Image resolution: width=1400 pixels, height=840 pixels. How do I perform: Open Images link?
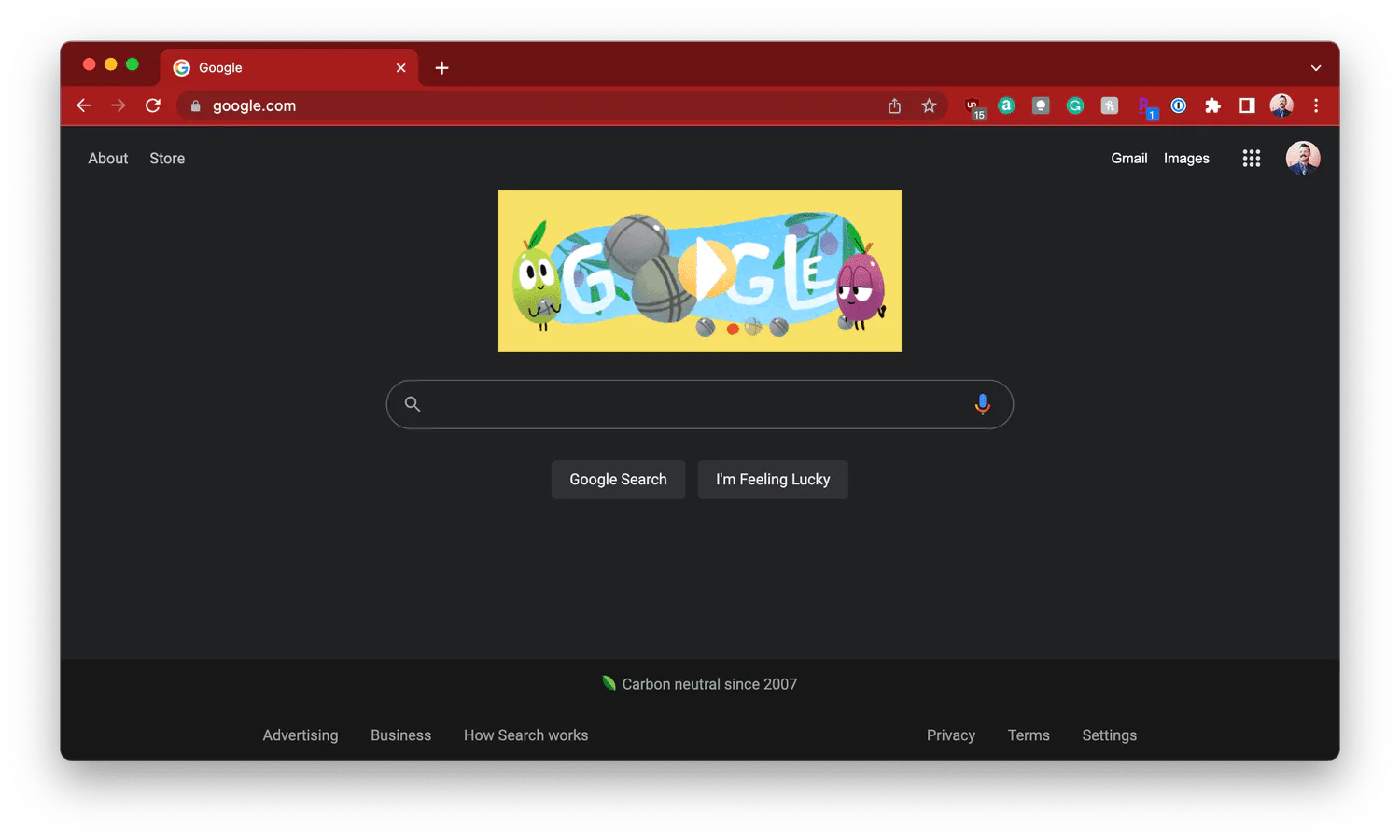[1186, 159]
